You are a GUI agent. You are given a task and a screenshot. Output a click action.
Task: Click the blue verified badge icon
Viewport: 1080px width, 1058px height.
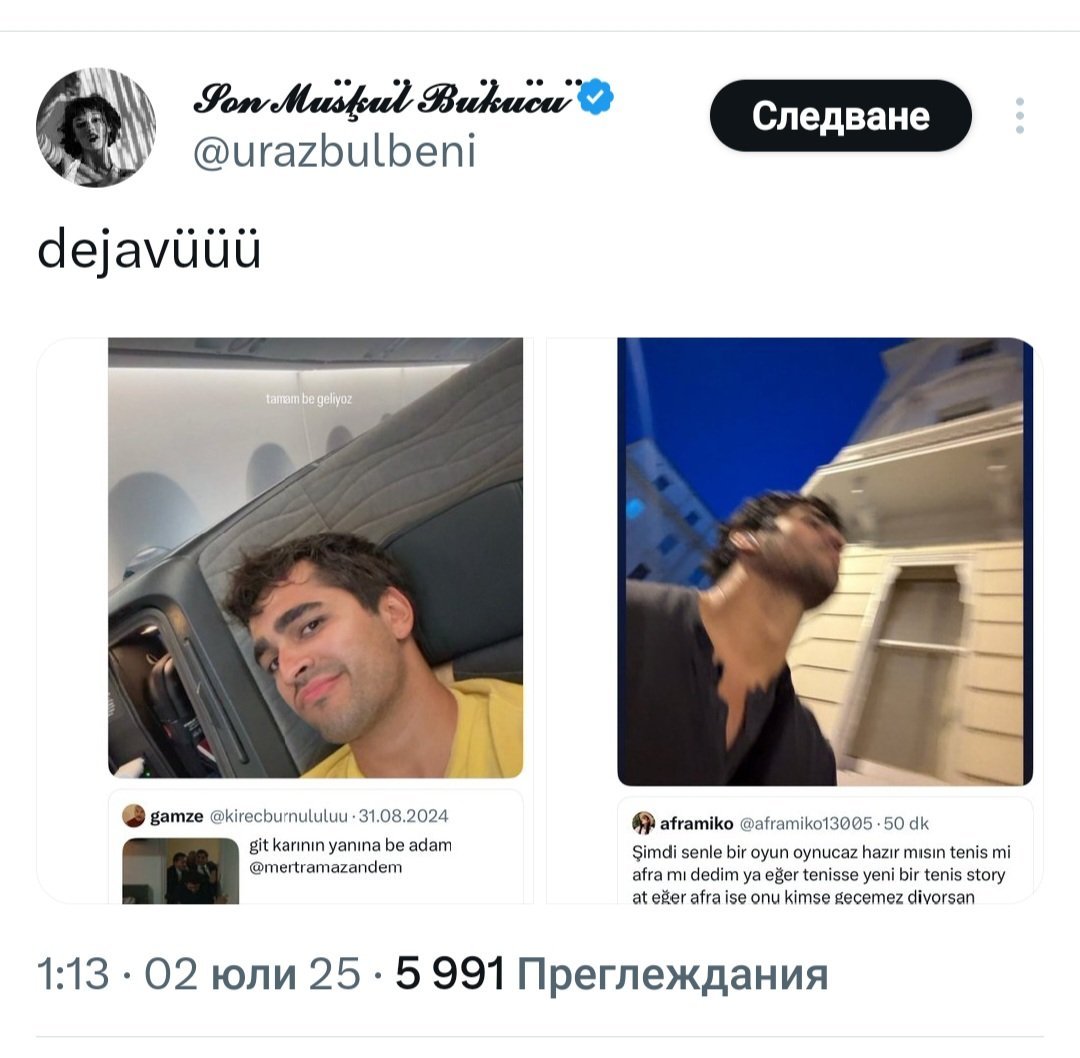point(596,96)
